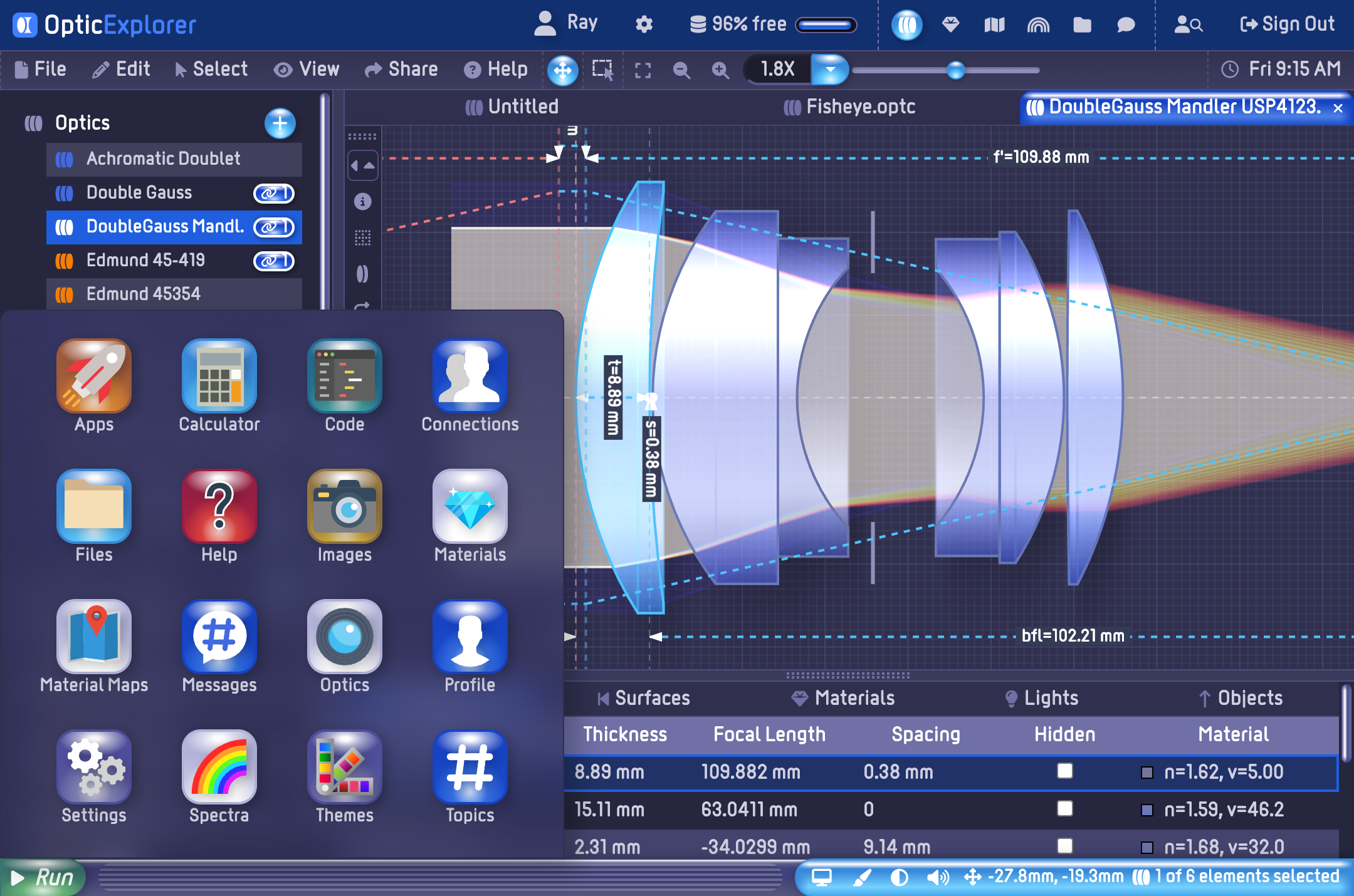
Task: Open the Calculator app
Action: [219, 377]
